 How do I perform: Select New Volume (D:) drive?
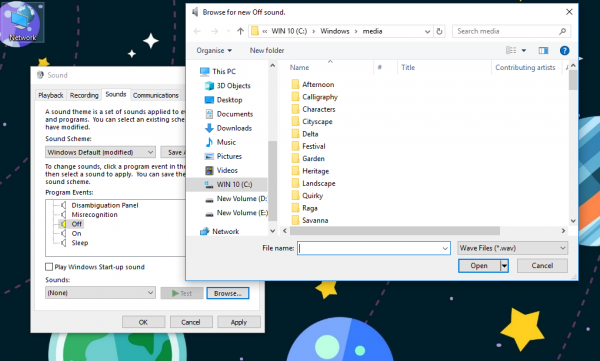236,199
